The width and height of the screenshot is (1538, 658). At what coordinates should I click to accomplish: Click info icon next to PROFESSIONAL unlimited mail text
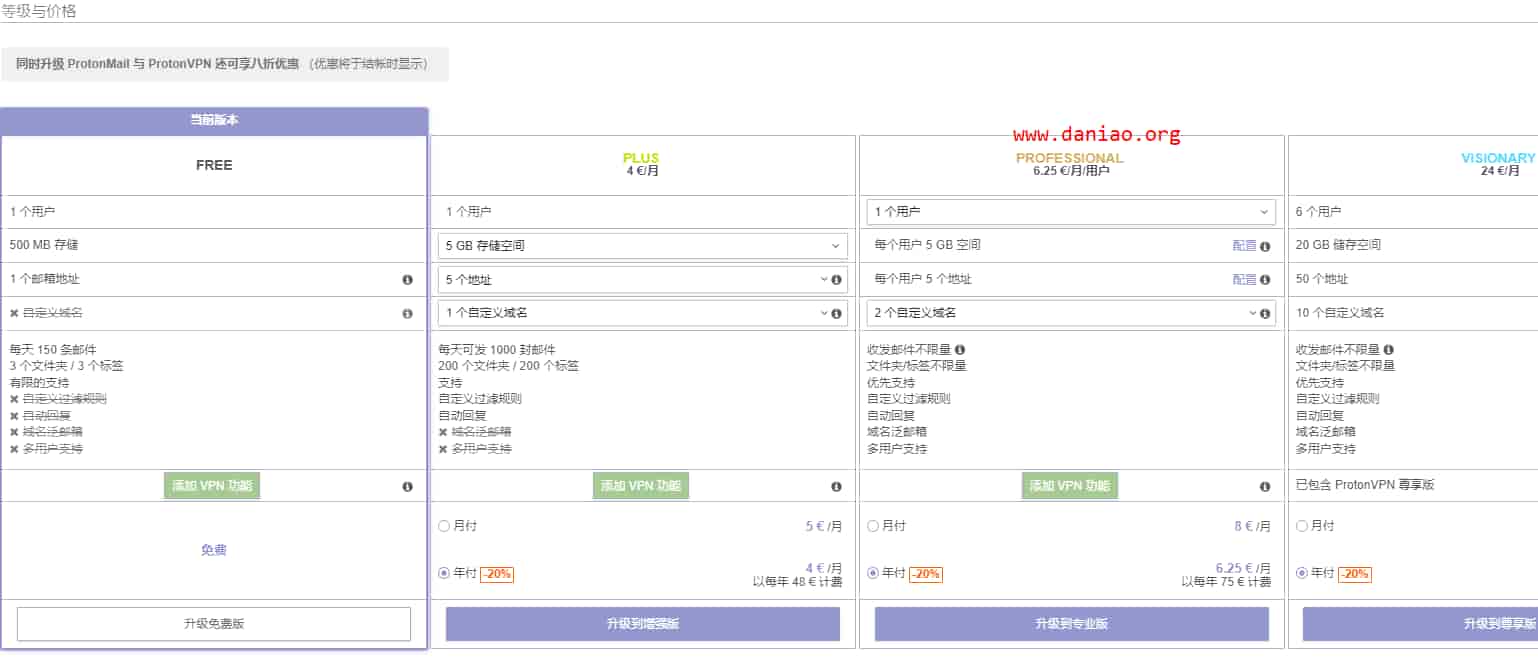pos(960,350)
